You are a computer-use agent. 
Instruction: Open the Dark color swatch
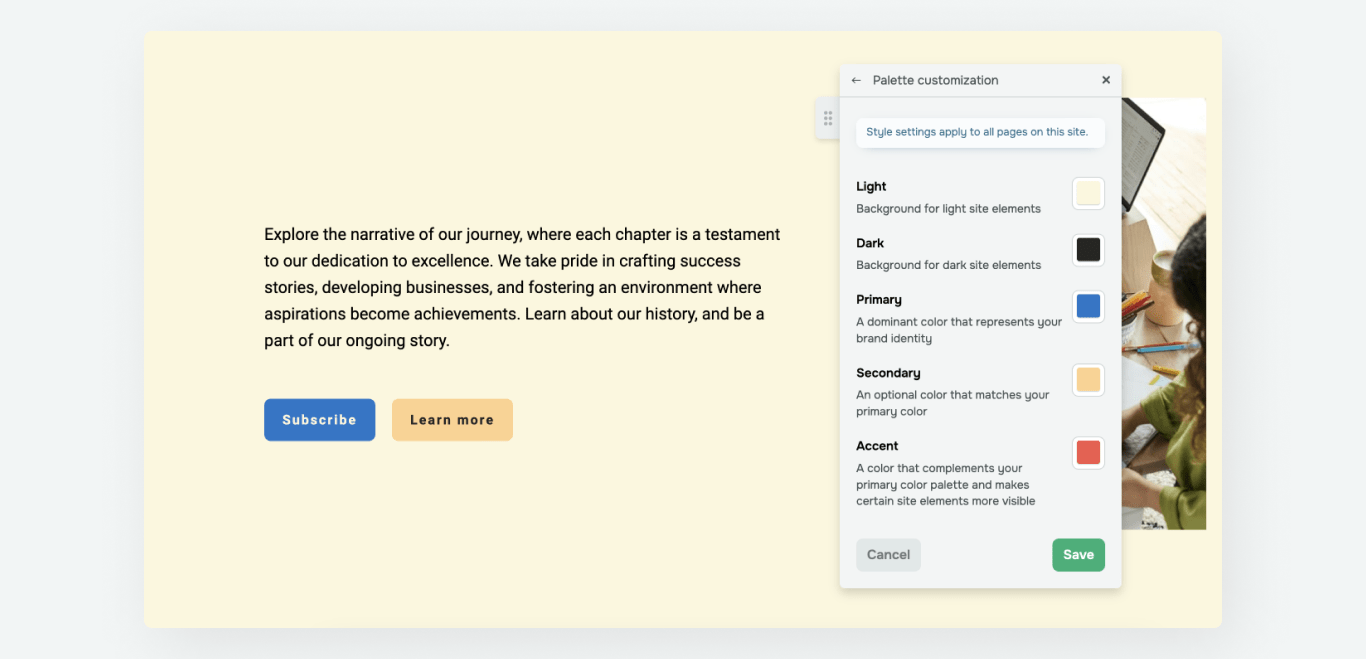[x=1088, y=249]
